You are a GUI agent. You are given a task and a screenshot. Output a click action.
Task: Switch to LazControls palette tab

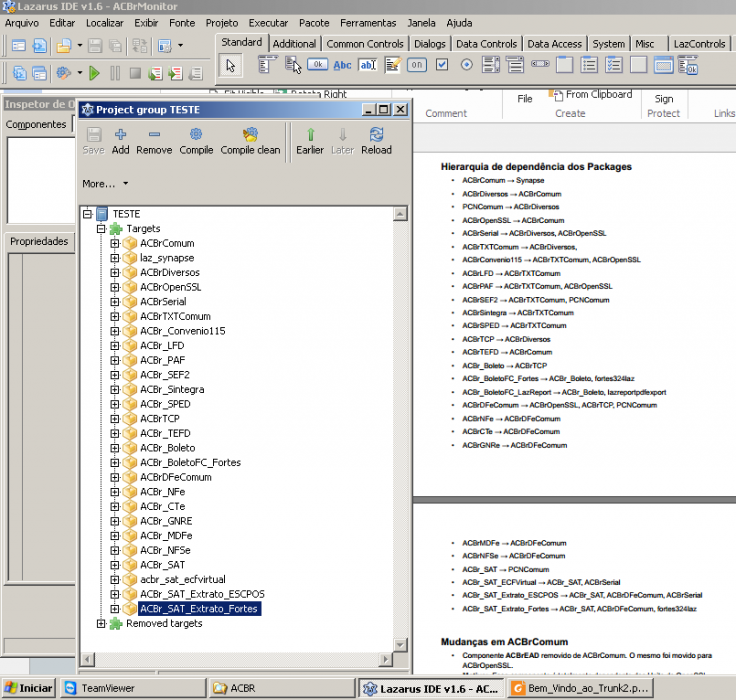click(x=699, y=44)
